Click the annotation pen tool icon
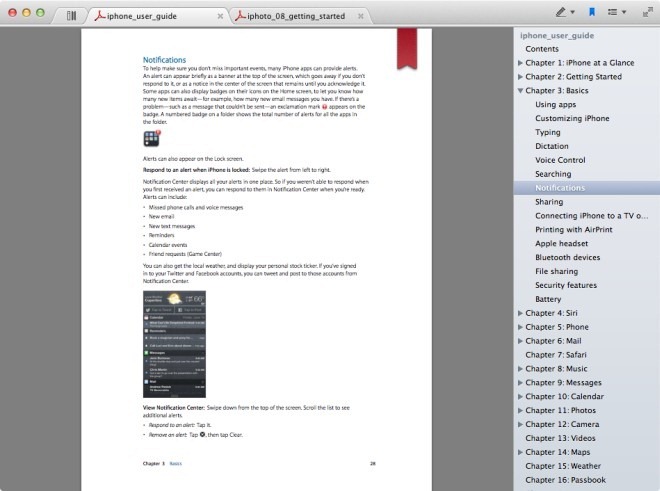 (561, 12)
